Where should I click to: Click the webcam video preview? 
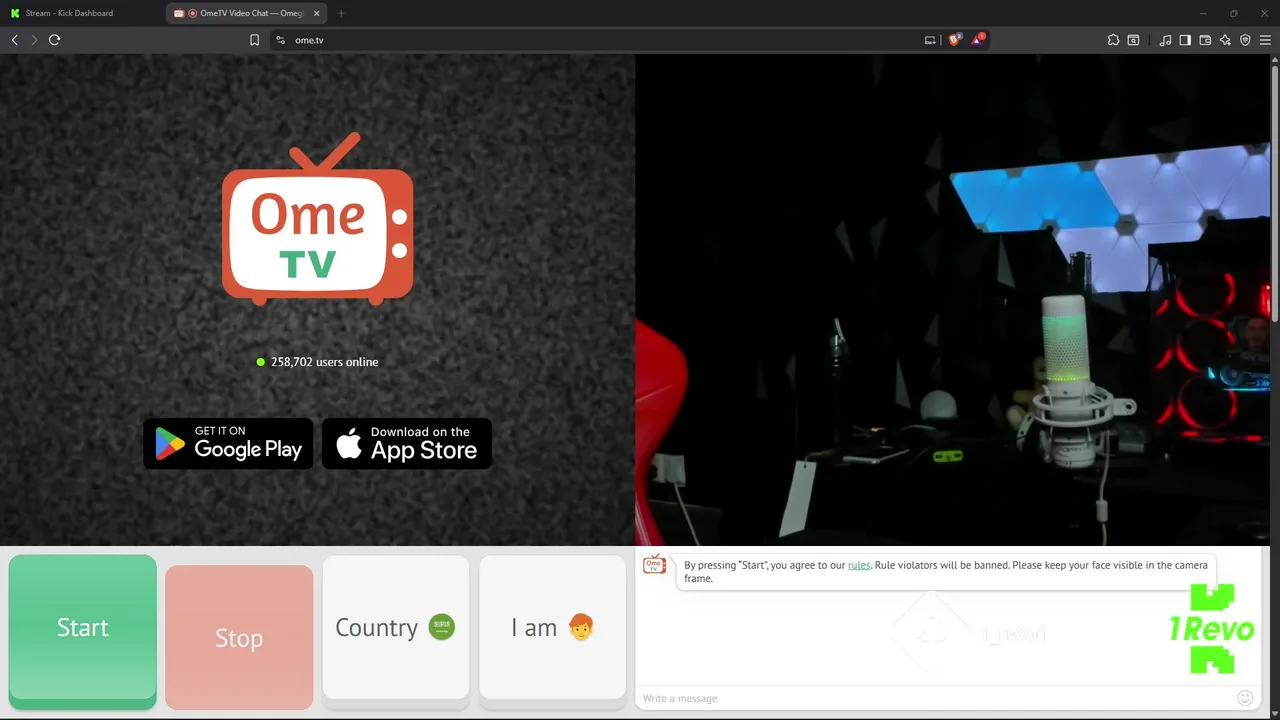coord(952,300)
